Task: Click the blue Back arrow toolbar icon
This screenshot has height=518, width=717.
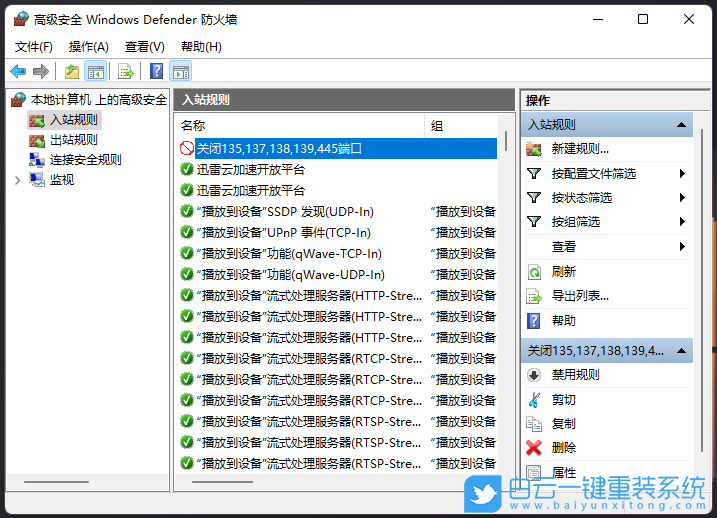Action: pyautogui.click(x=18, y=71)
